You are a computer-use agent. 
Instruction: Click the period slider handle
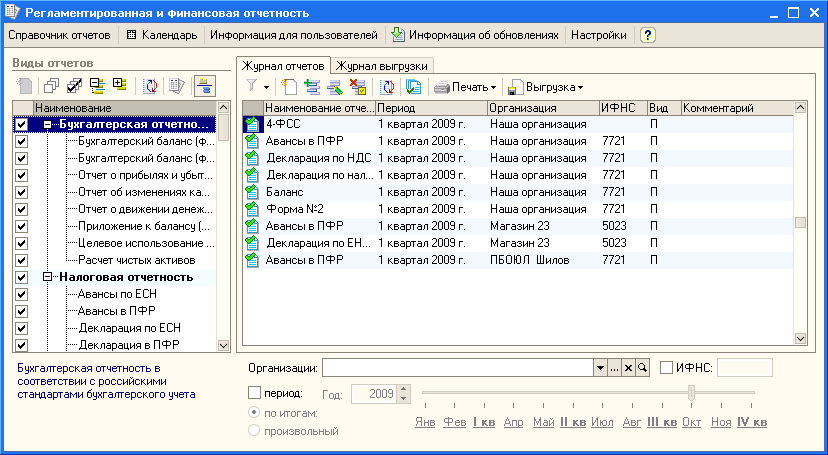pyautogui.click(x=692, y=393)
